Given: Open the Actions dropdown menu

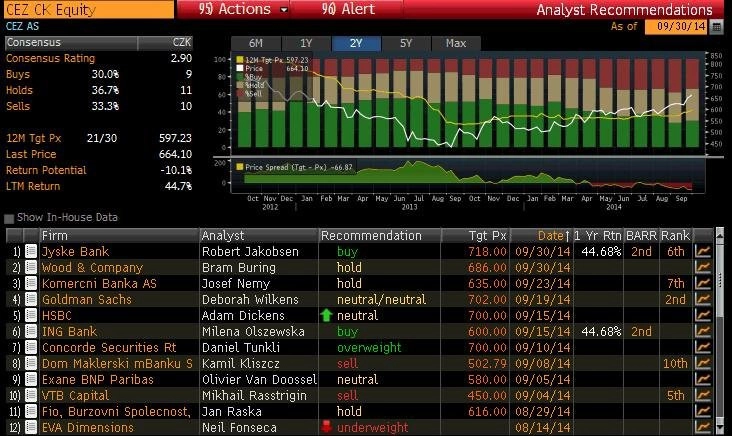Looking at the screenshot, I should point(243,9).
